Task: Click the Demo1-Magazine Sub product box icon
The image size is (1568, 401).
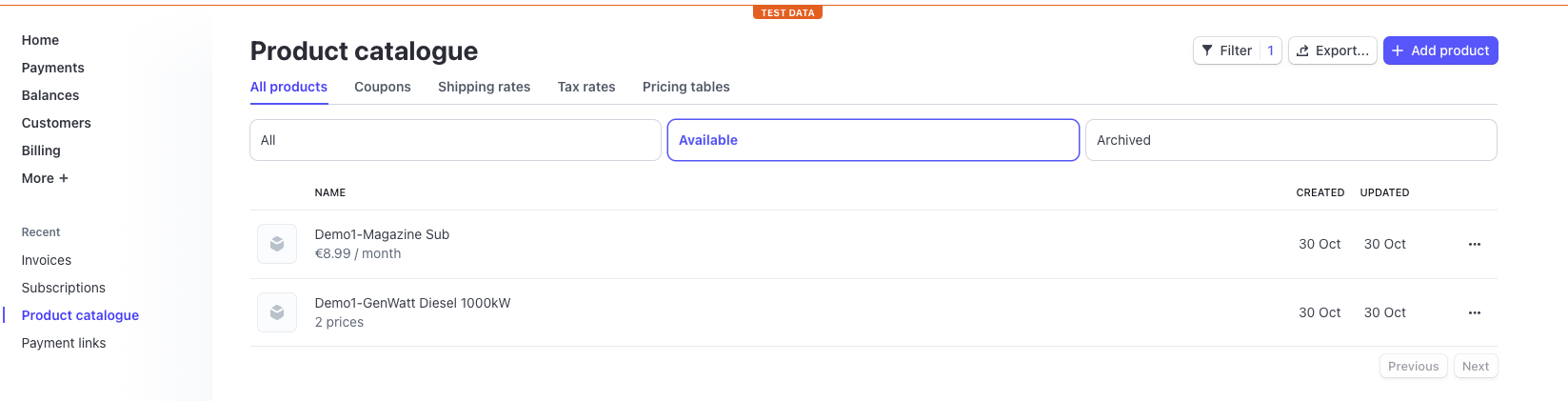Action: point(277,244)
